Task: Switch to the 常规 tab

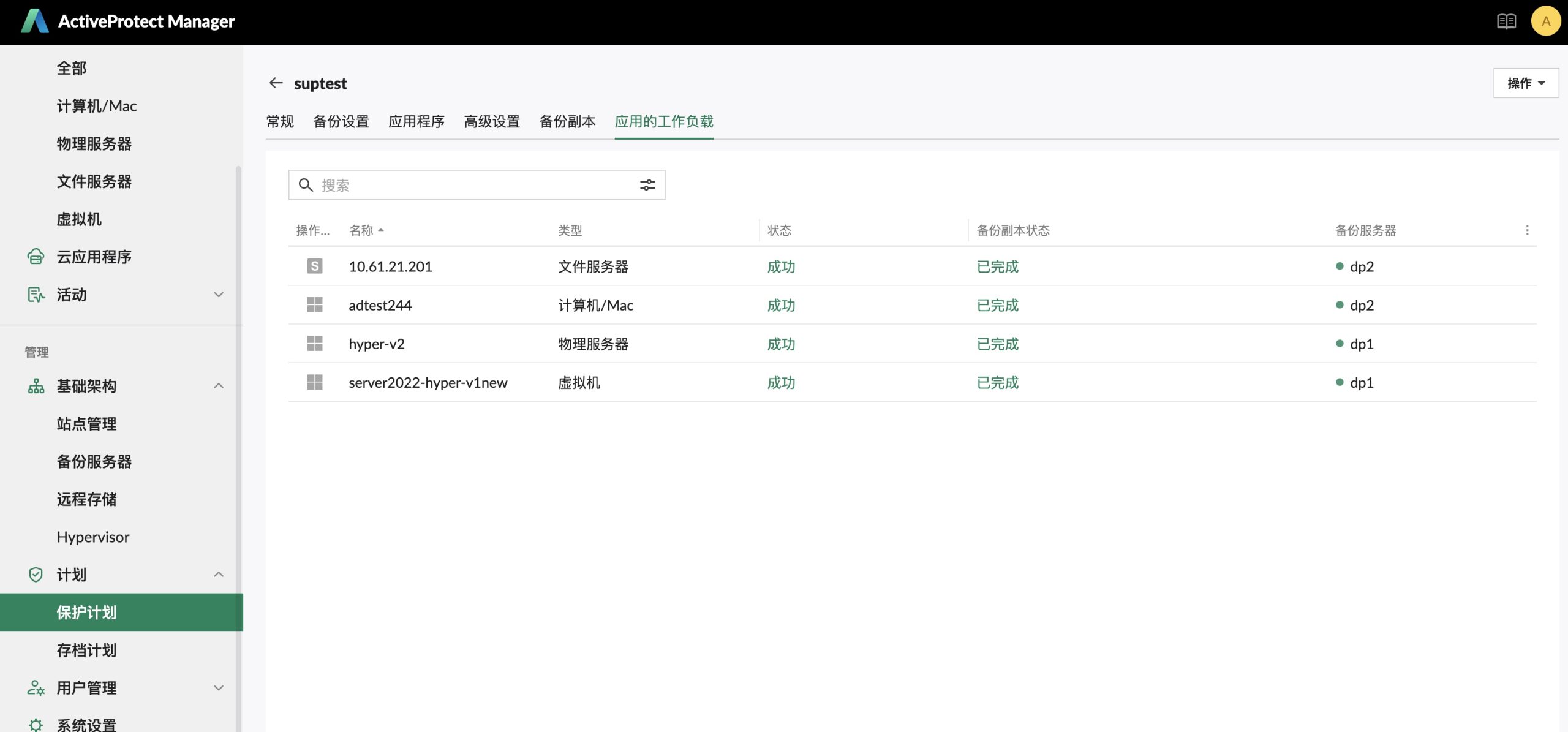Action: pos(280,121)
